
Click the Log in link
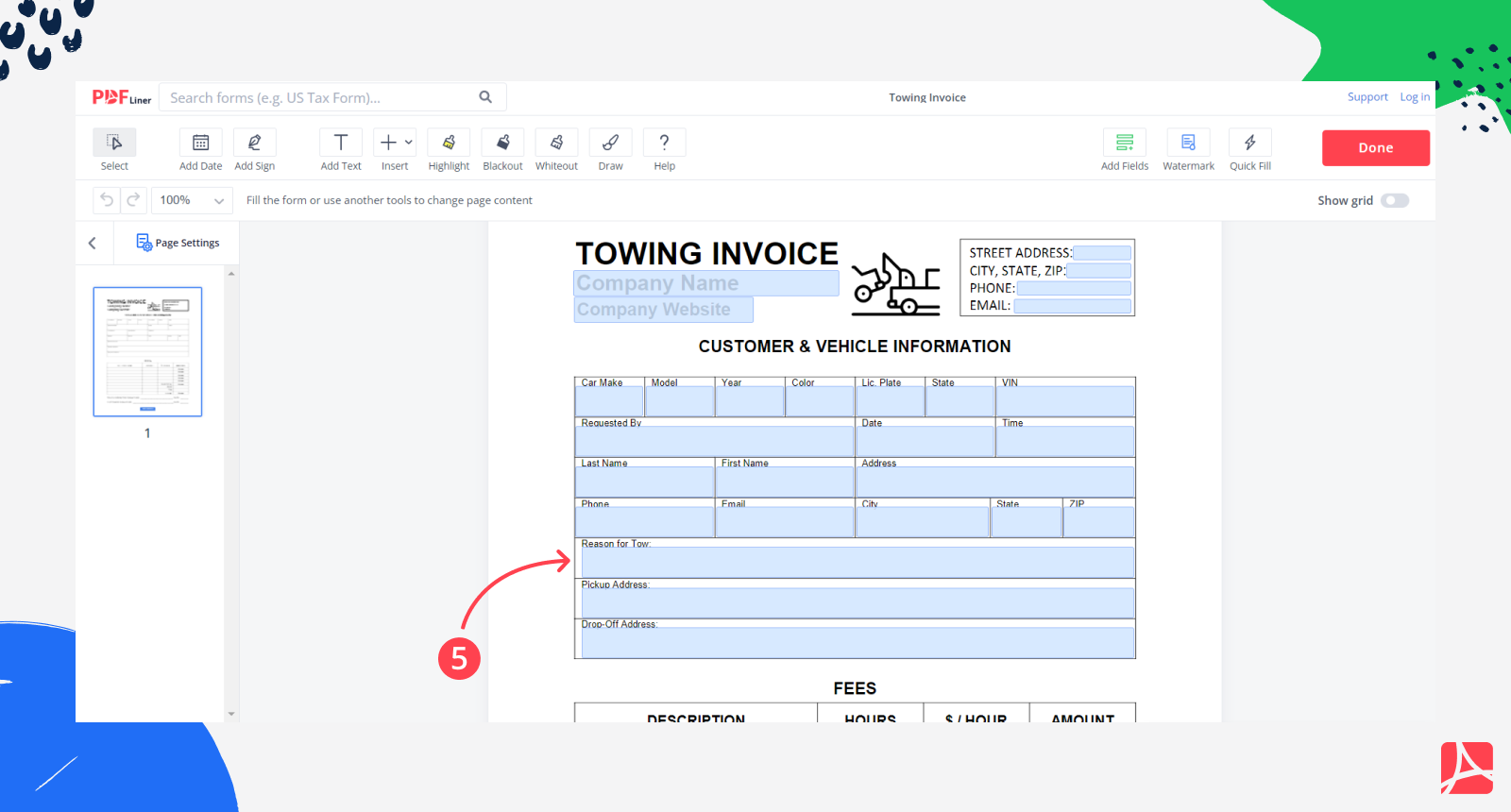tap(1415, 97)
